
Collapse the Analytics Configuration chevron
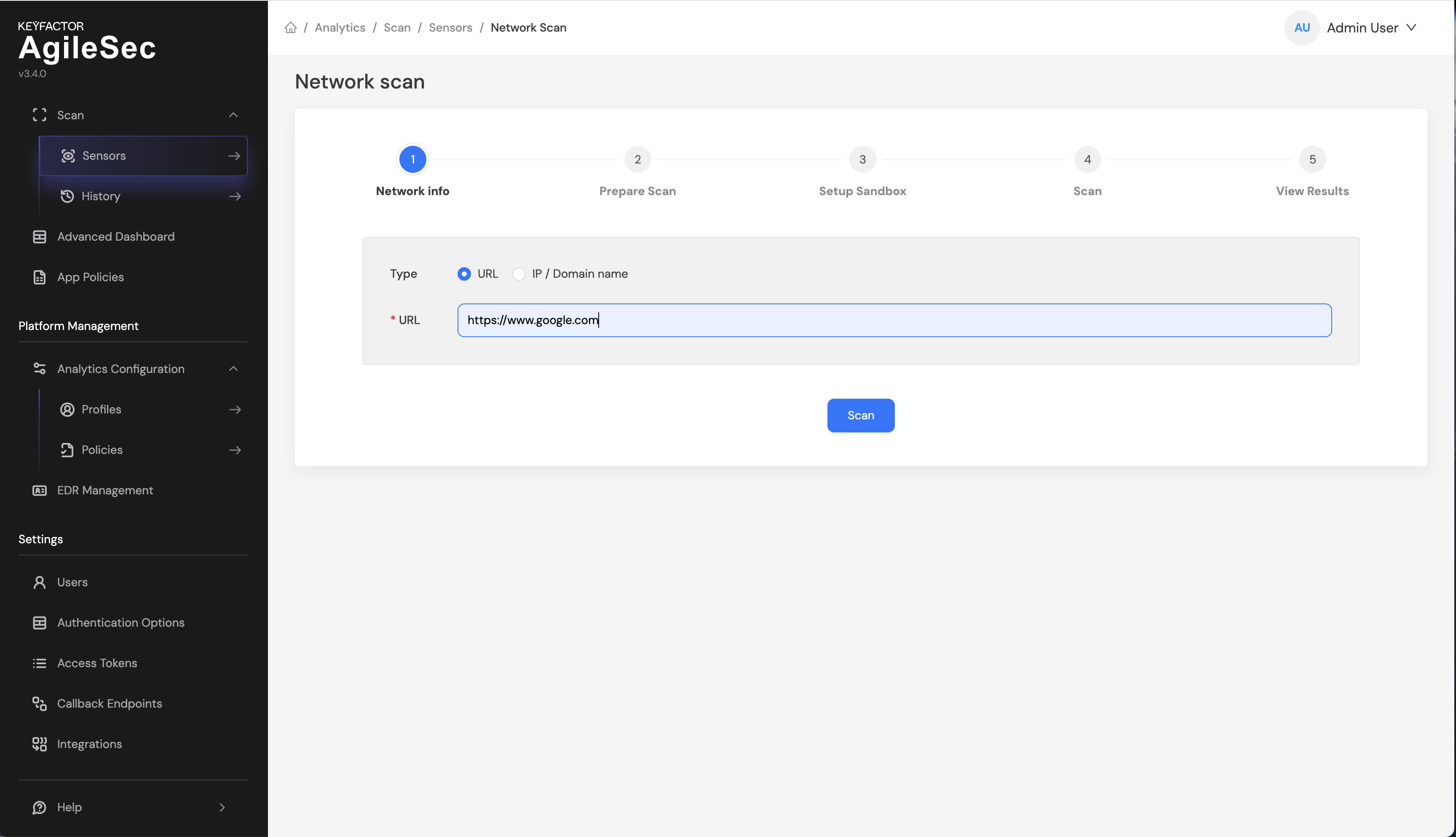(x=233, y=369)
